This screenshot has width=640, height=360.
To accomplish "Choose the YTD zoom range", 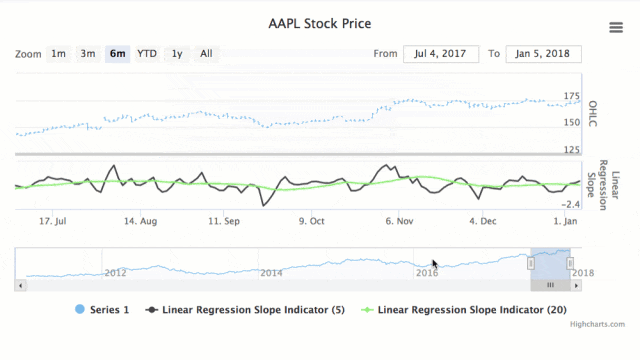I will pyautogui.click(x=147, y=54).
